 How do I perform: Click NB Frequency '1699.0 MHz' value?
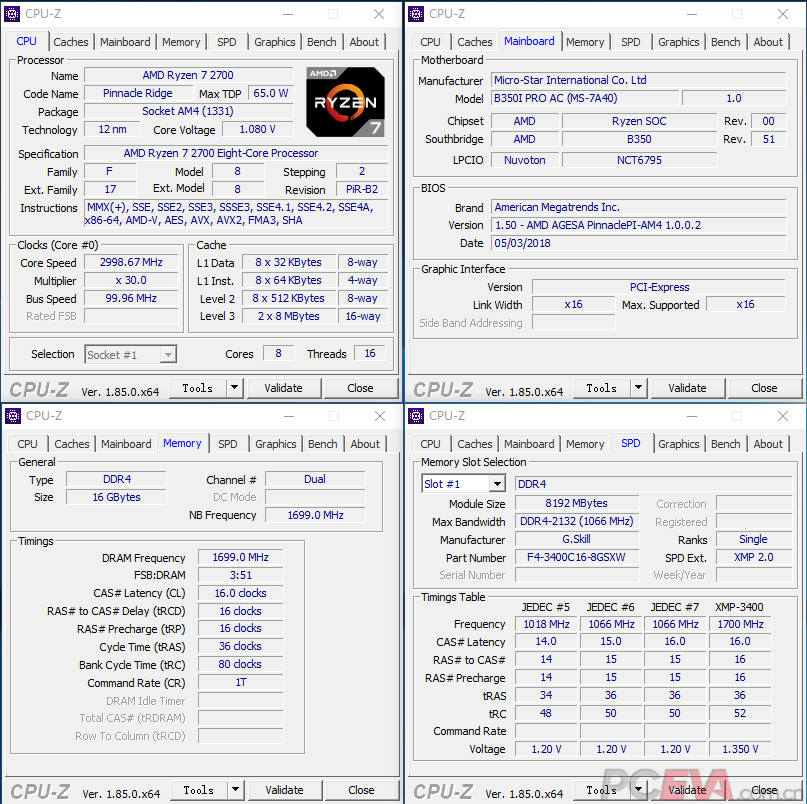click(x=315, y=515)
